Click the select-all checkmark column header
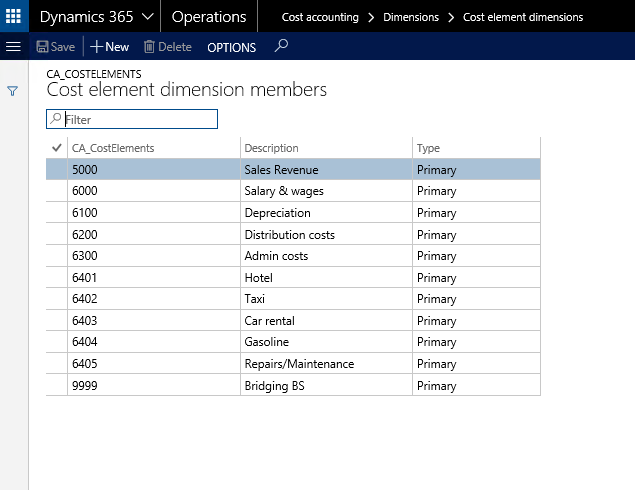Screen dimensions: 635x490 (55, 148)
